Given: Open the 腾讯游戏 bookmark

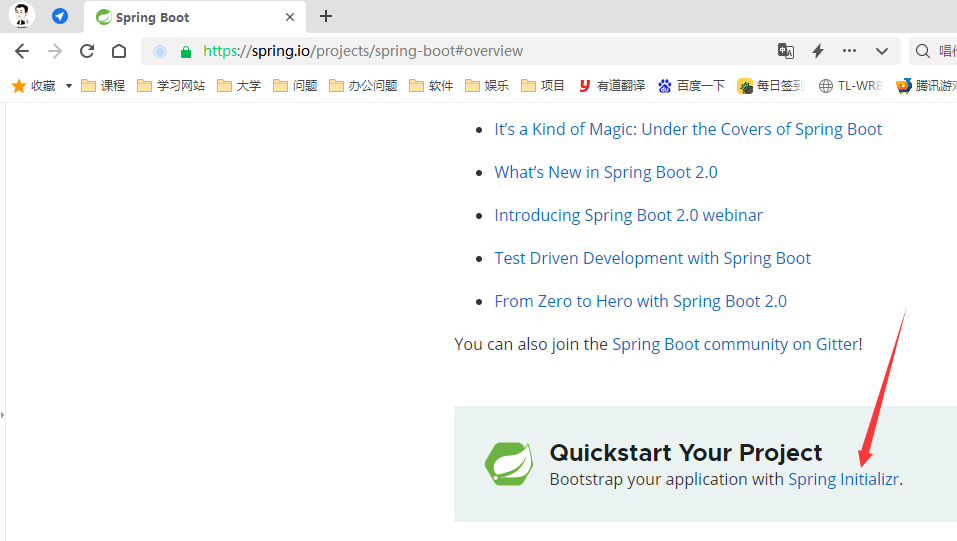Looking at the screenshot, I should (x=926, y=86).
